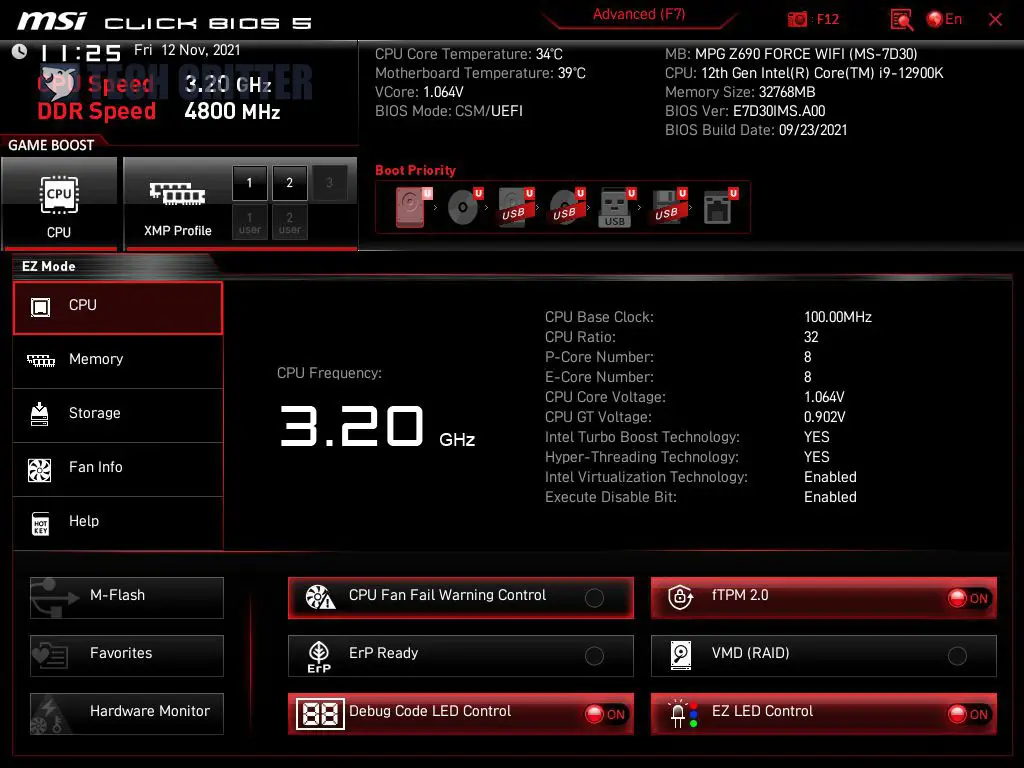Click the CPU Ratio value 32
The width and height of the screenshot is (1024, 768).
[x=811, y=337]
